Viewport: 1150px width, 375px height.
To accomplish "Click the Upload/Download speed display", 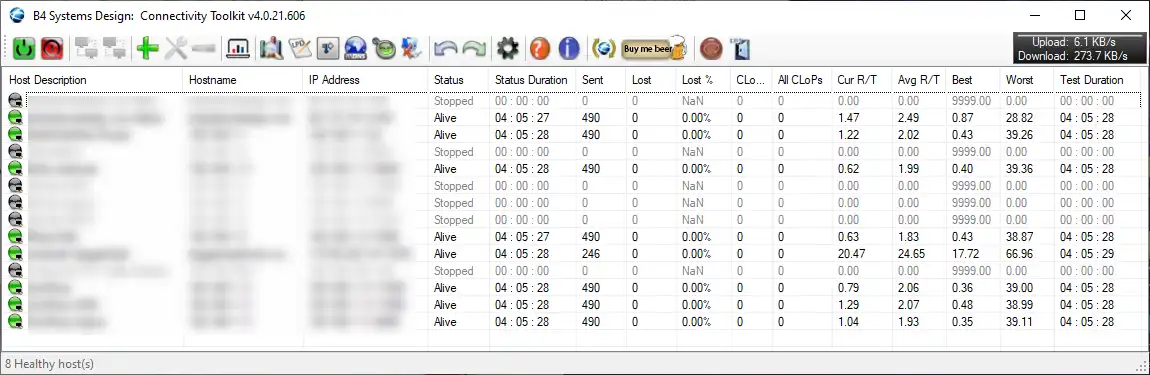I will 1080,49.
